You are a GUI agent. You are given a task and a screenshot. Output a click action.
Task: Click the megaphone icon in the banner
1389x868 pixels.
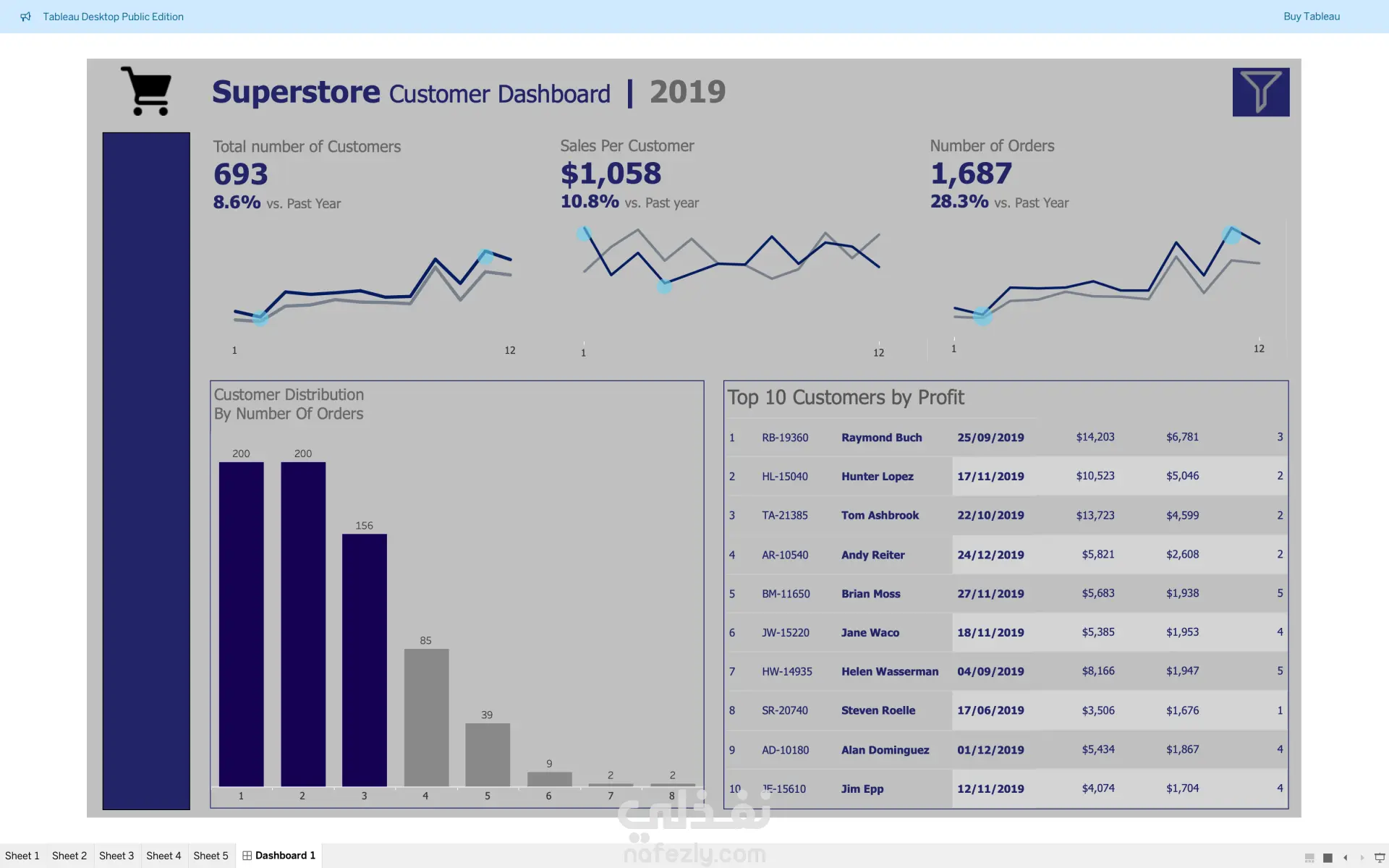26,17
